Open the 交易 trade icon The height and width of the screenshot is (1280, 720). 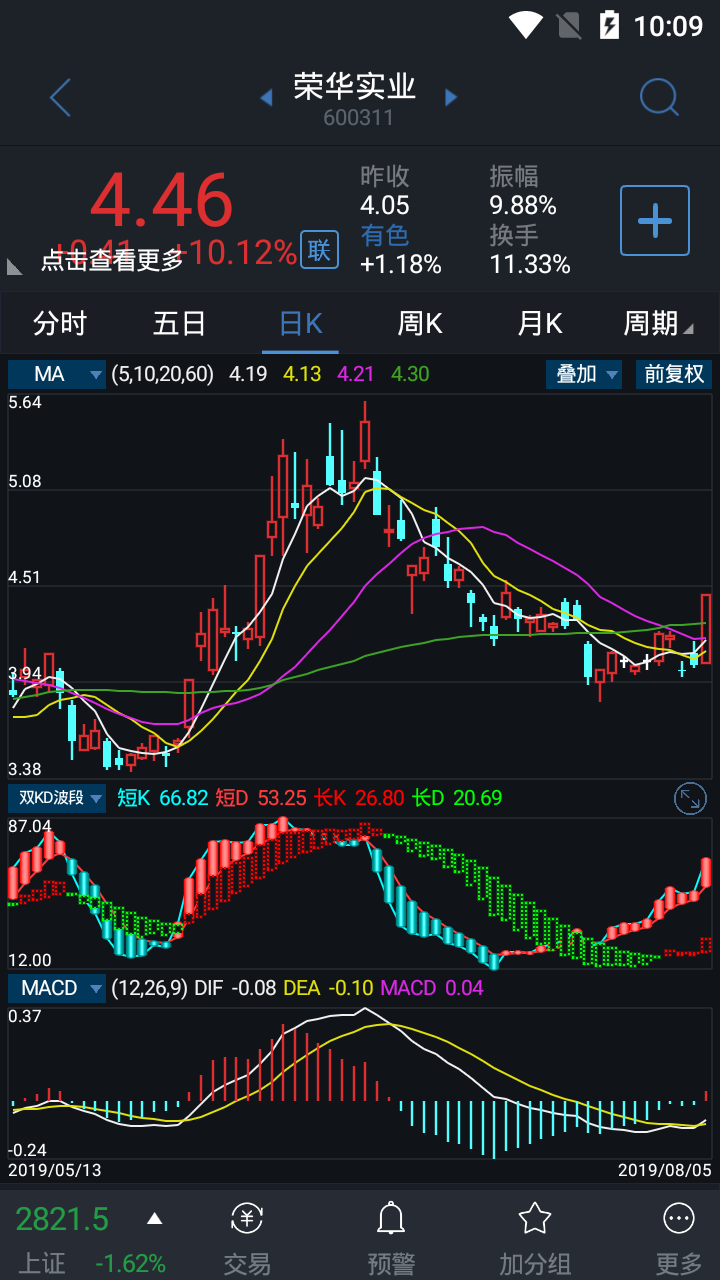[247, 1218]
